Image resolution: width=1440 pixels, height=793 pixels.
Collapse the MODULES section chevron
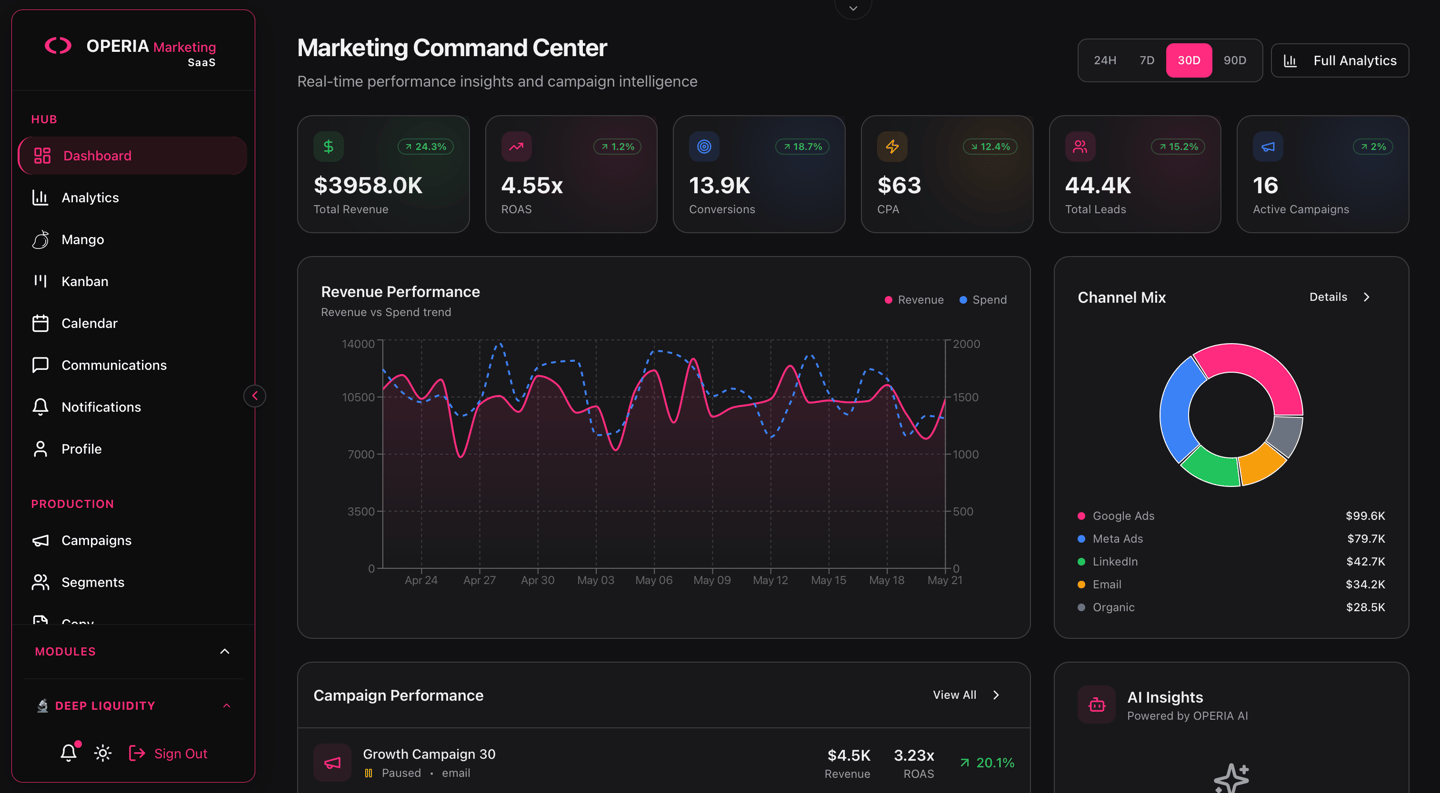[225, 651]
